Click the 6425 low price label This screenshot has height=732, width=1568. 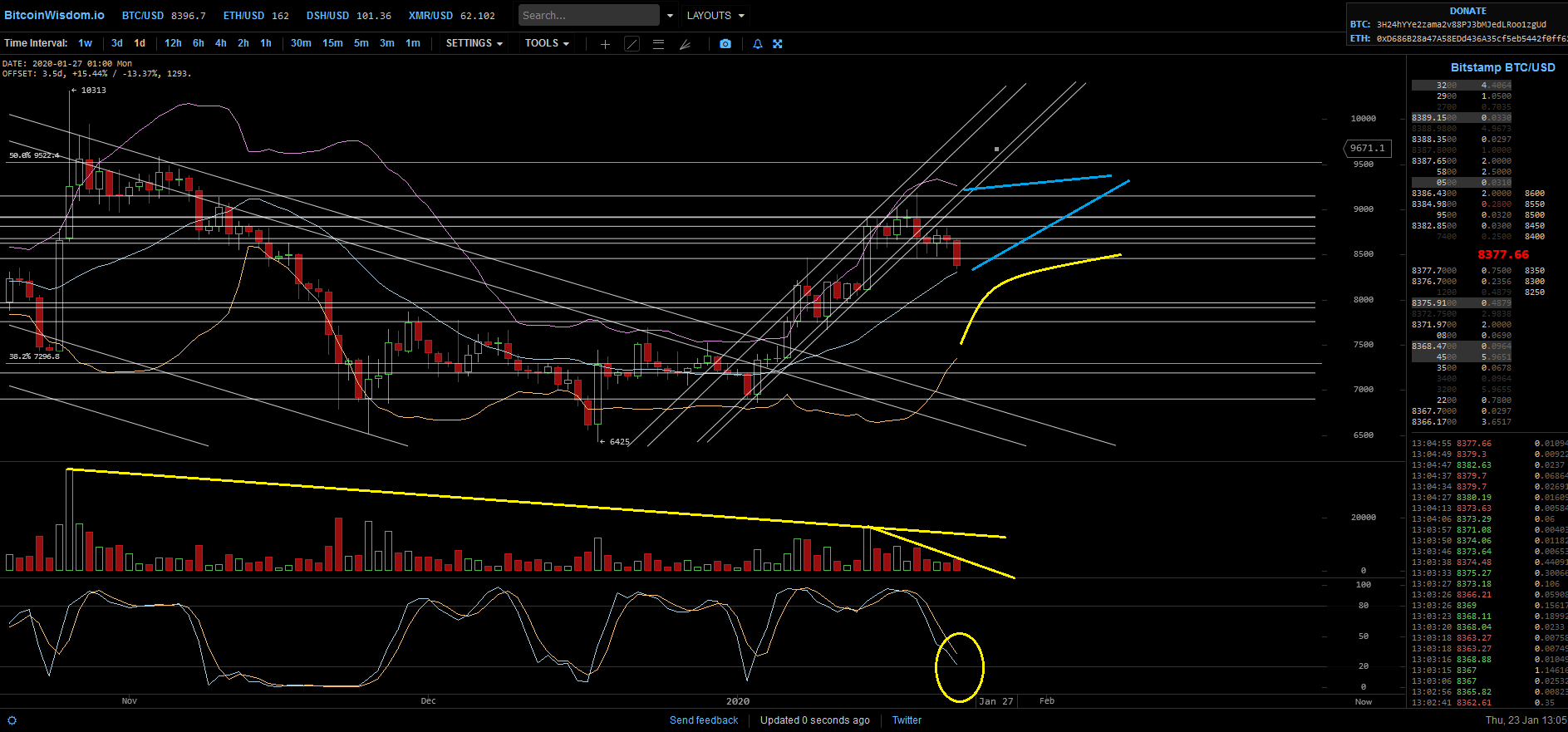619,442
